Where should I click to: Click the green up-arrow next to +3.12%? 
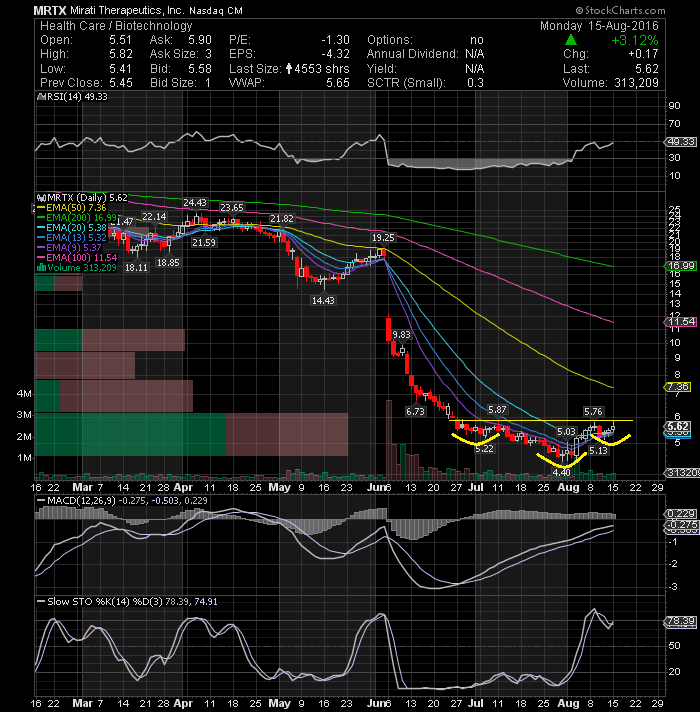[571, 40]
